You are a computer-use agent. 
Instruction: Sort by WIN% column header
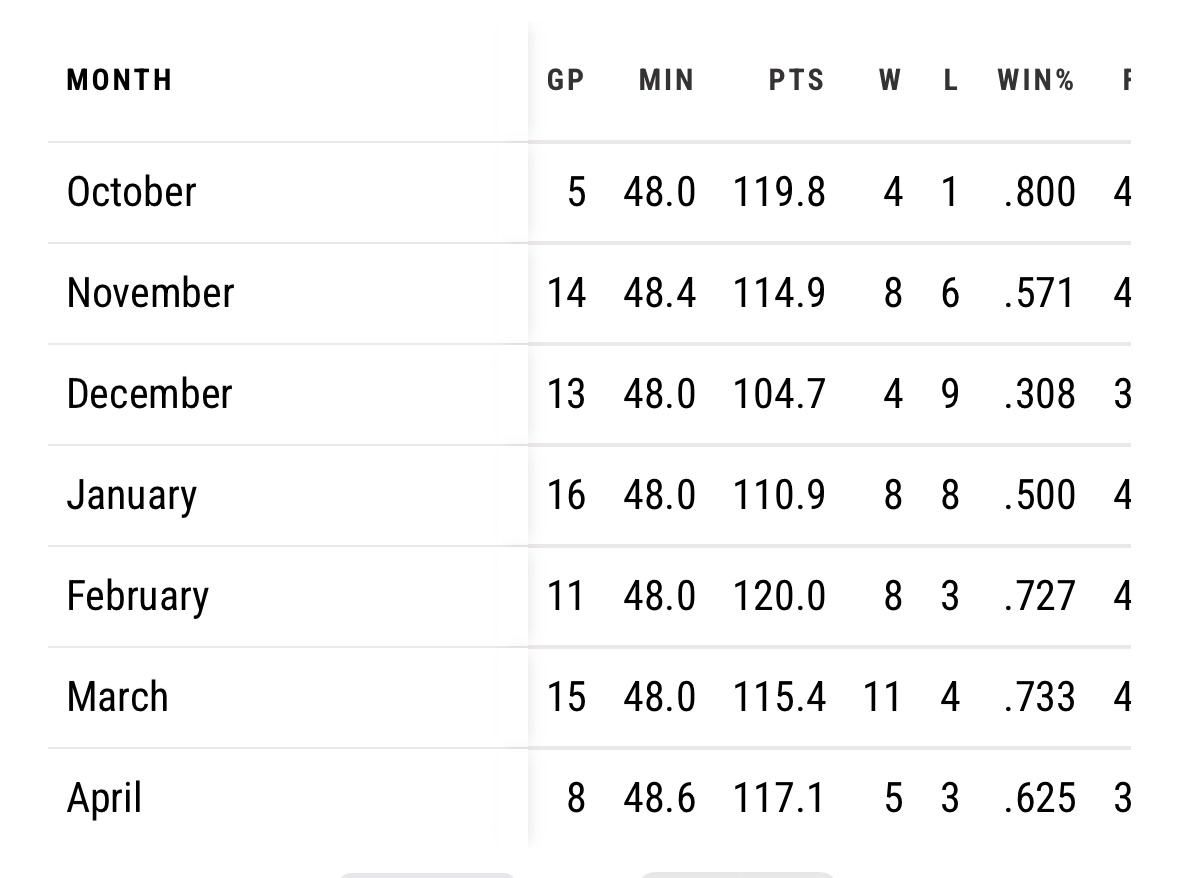click(1035, 80)
